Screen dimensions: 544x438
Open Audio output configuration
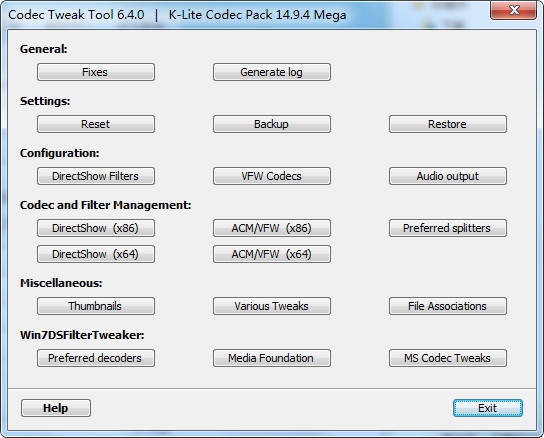pyautogui.click(x=448, y=176)
